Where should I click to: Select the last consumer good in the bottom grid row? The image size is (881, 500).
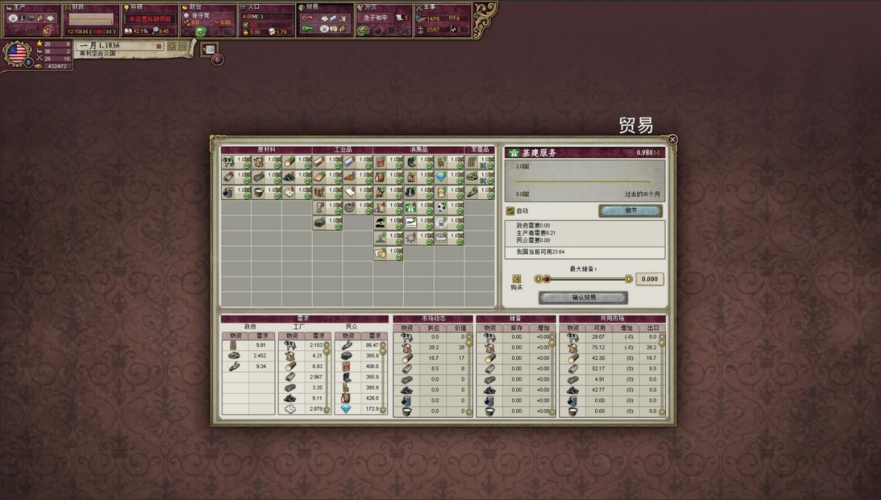[x=388, y=253]
